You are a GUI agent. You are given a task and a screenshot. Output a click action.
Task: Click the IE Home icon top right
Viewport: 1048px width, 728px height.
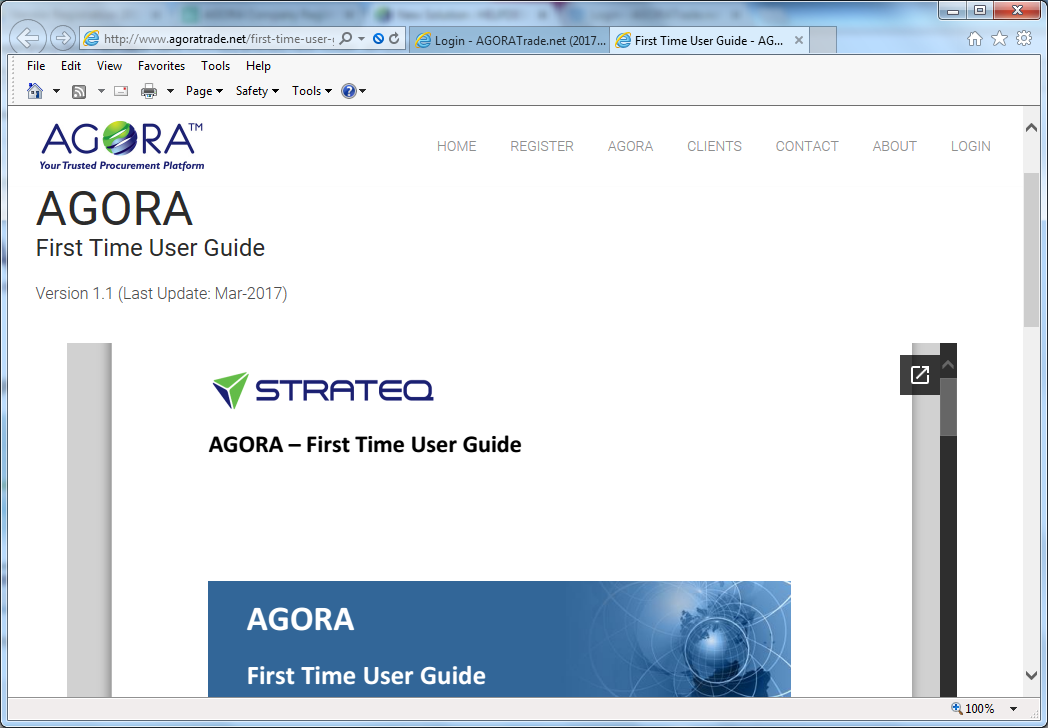click(x=975, y=39)
